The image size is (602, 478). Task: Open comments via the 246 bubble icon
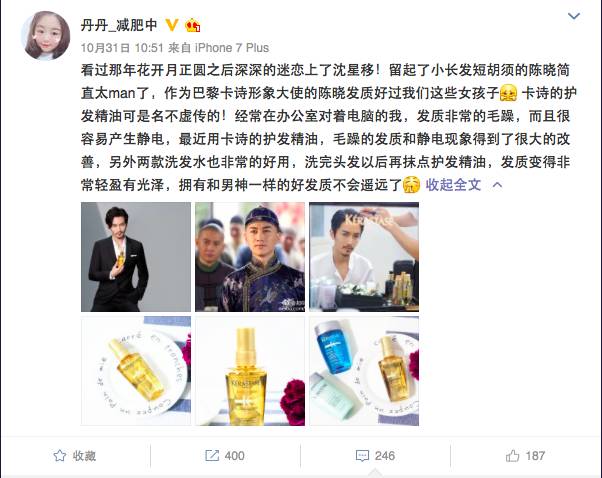click(x=375, y=456)
